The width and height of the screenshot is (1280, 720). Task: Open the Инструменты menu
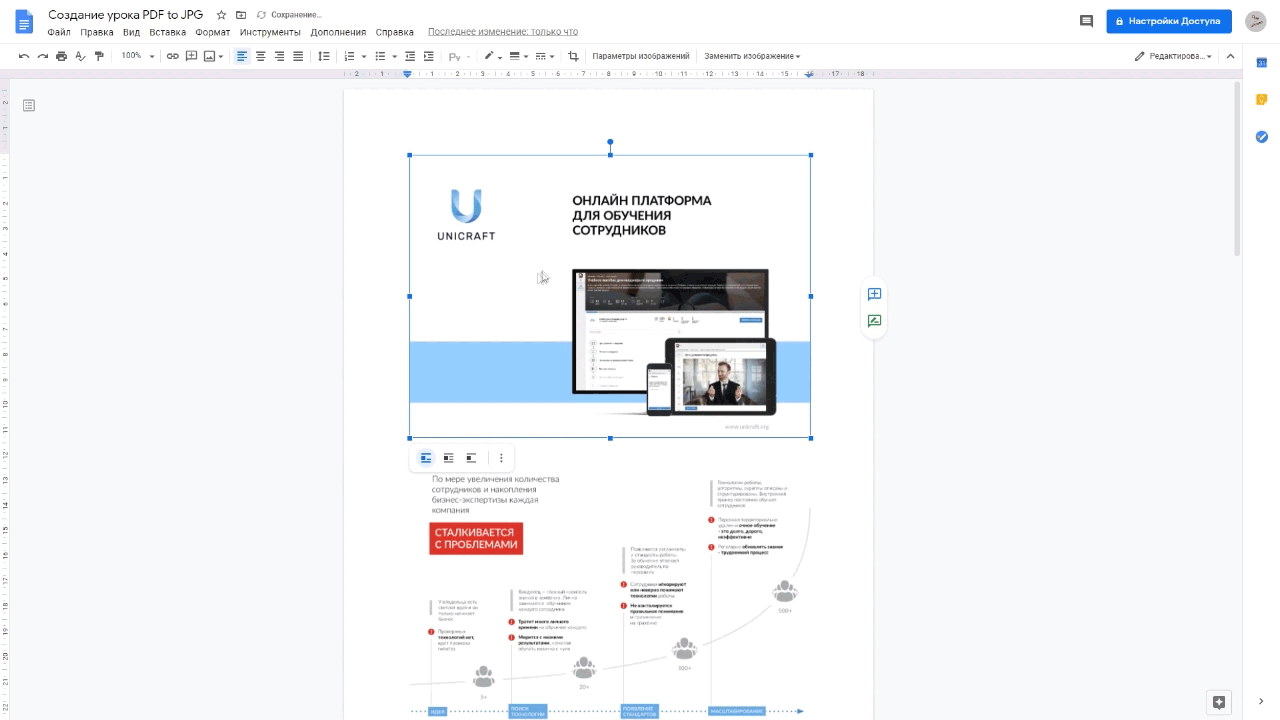(270, 32)
